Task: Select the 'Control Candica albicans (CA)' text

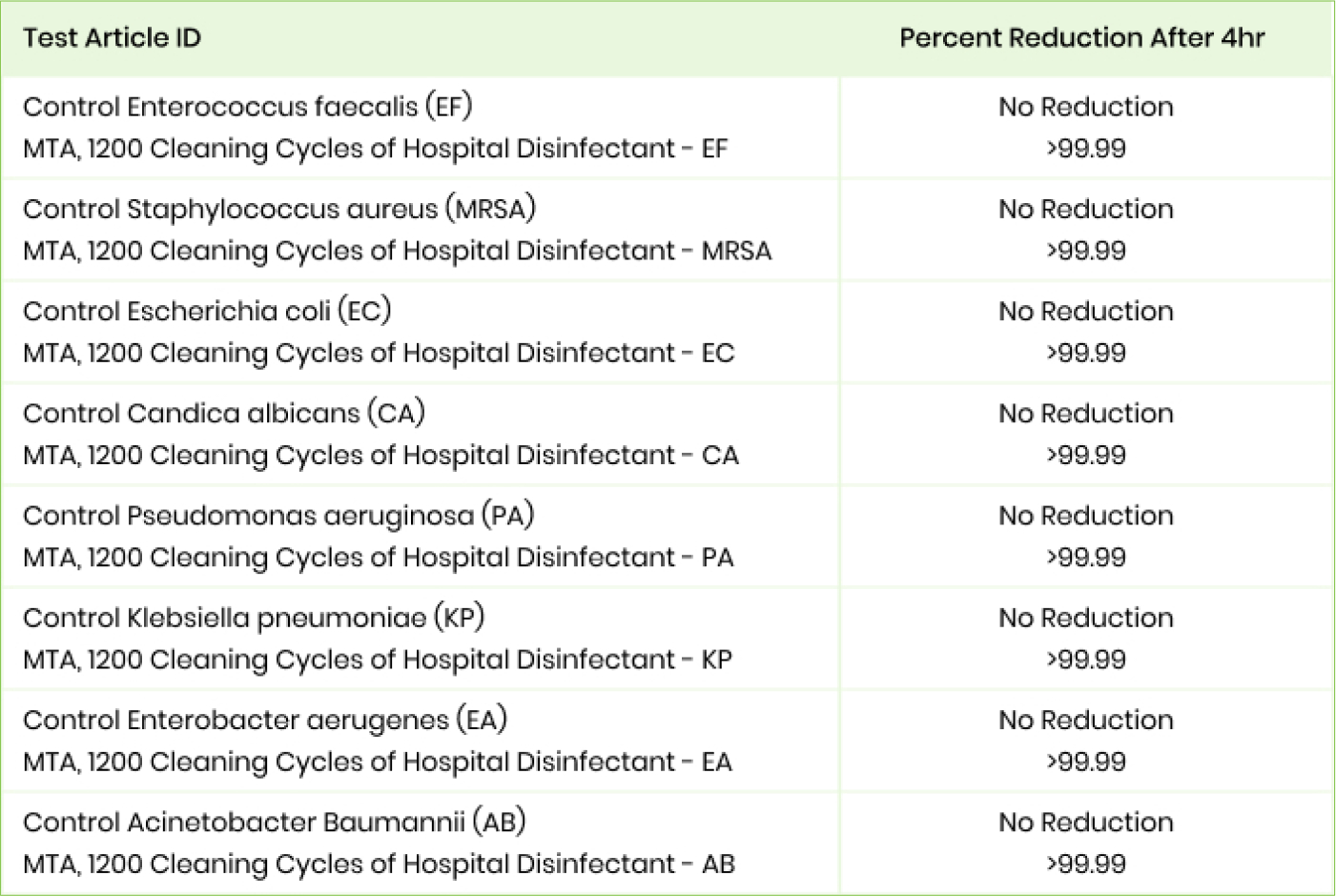Action: [223, 413]
